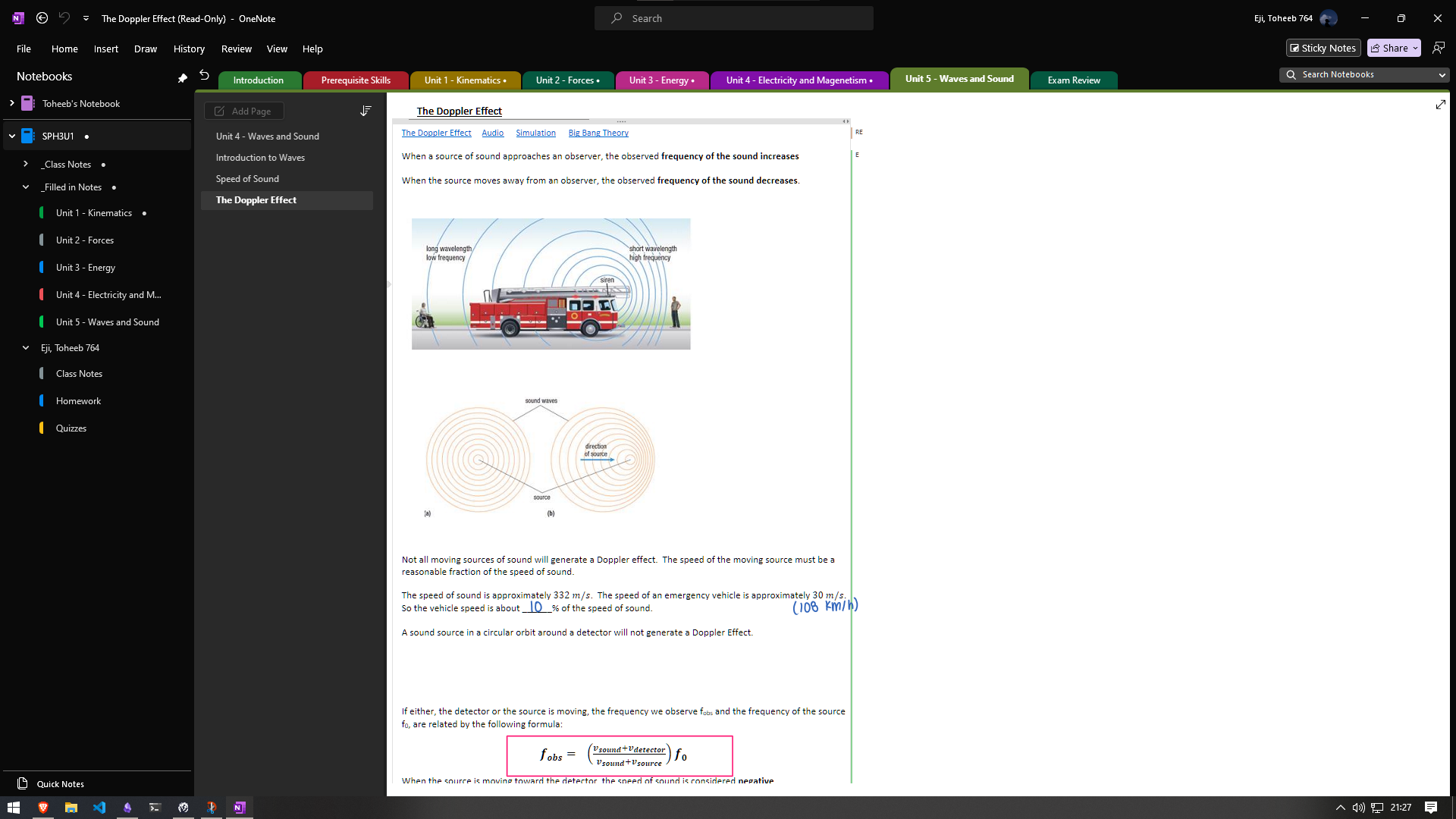Open Quick Notes at the bottom of pane
This screenshot has width=1456, height=819.
60,784
